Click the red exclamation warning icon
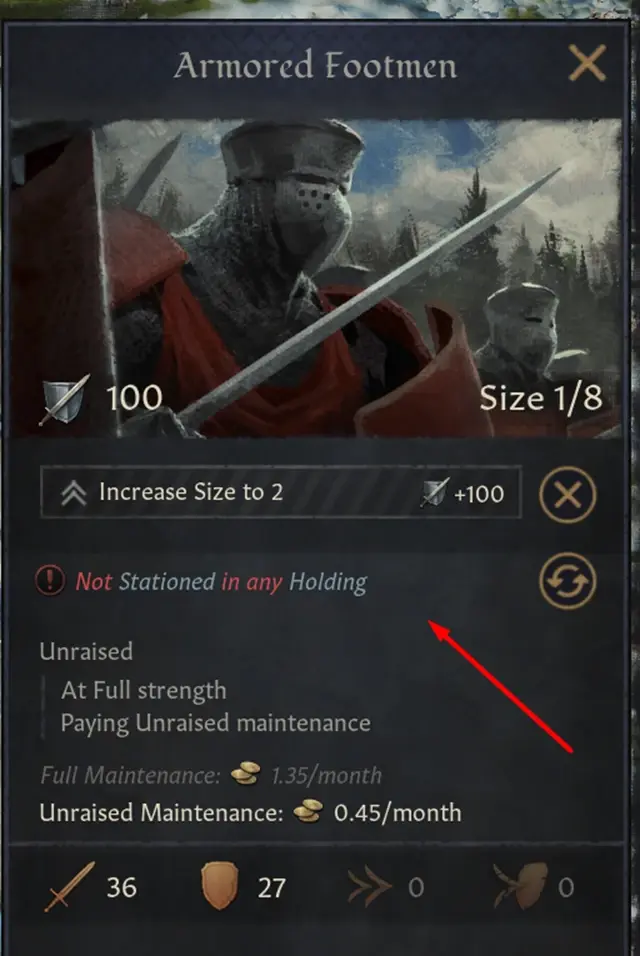 tap(50, 580)
